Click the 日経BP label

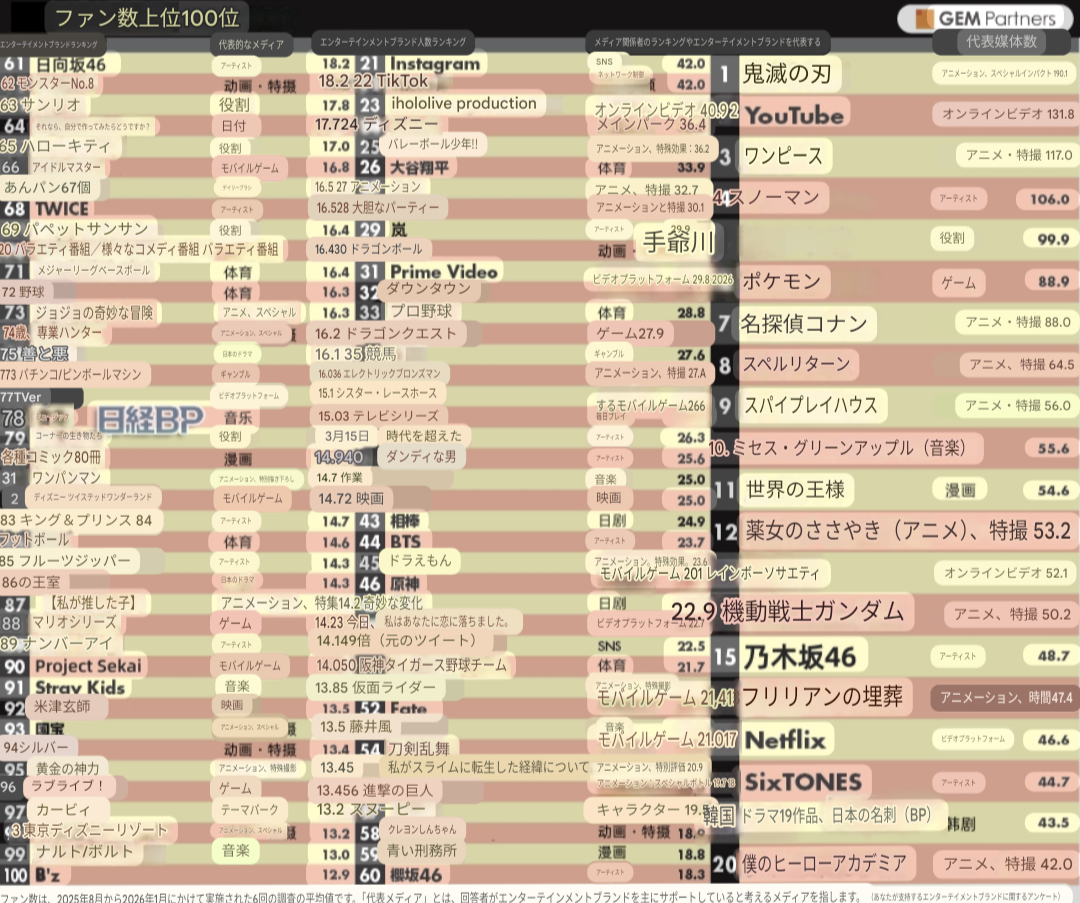(x=150, y=418)
